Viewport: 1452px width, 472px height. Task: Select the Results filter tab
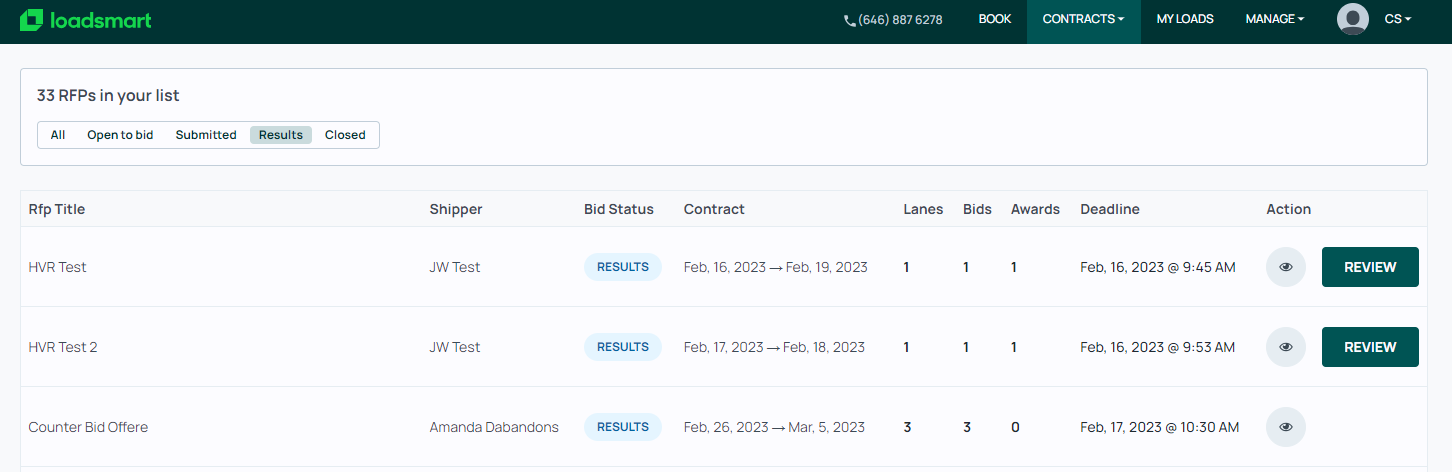[281, 135]
